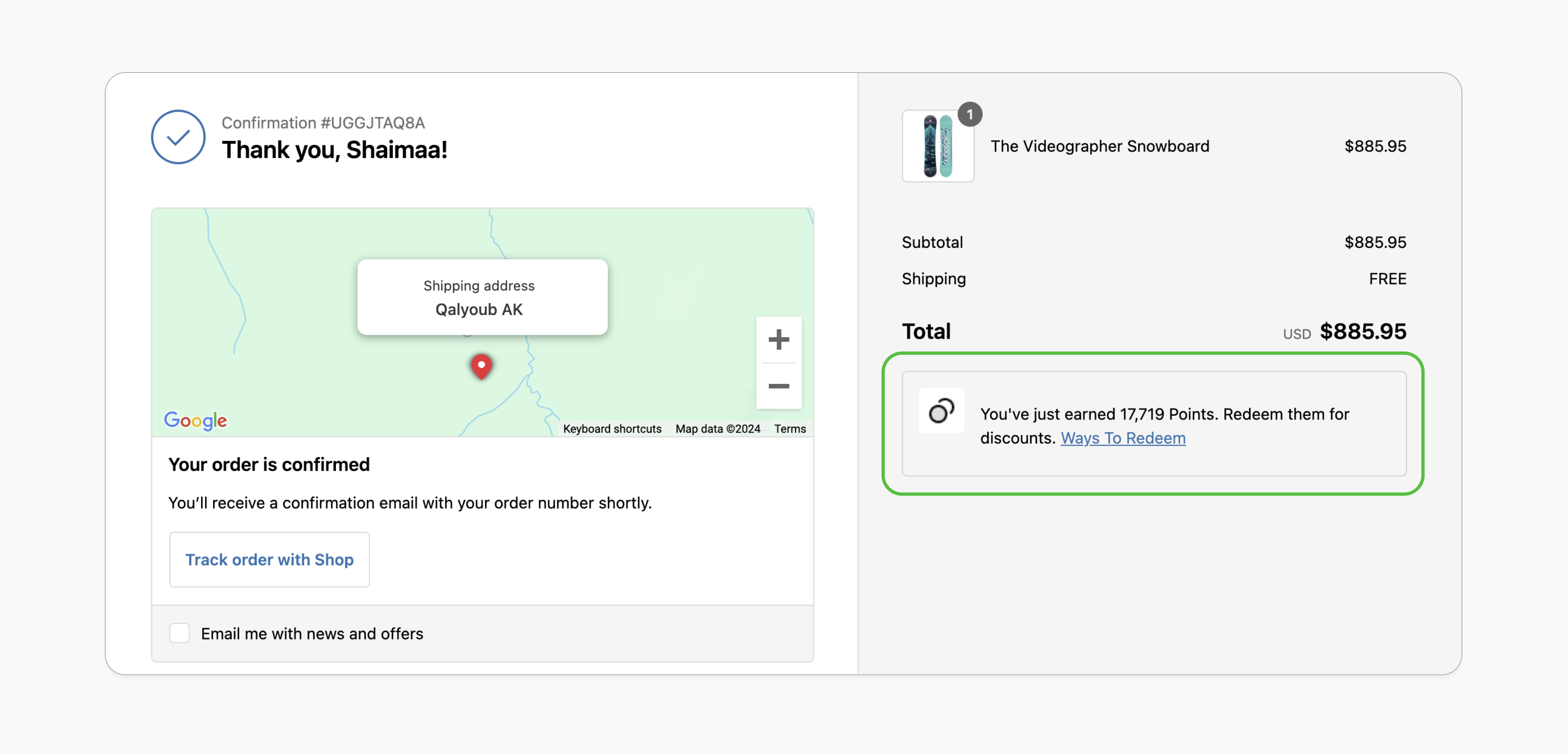Viewport: 1568px width, 753px height.
Task: Zoom in using the map plus icon
Action: tap(779, 340)
